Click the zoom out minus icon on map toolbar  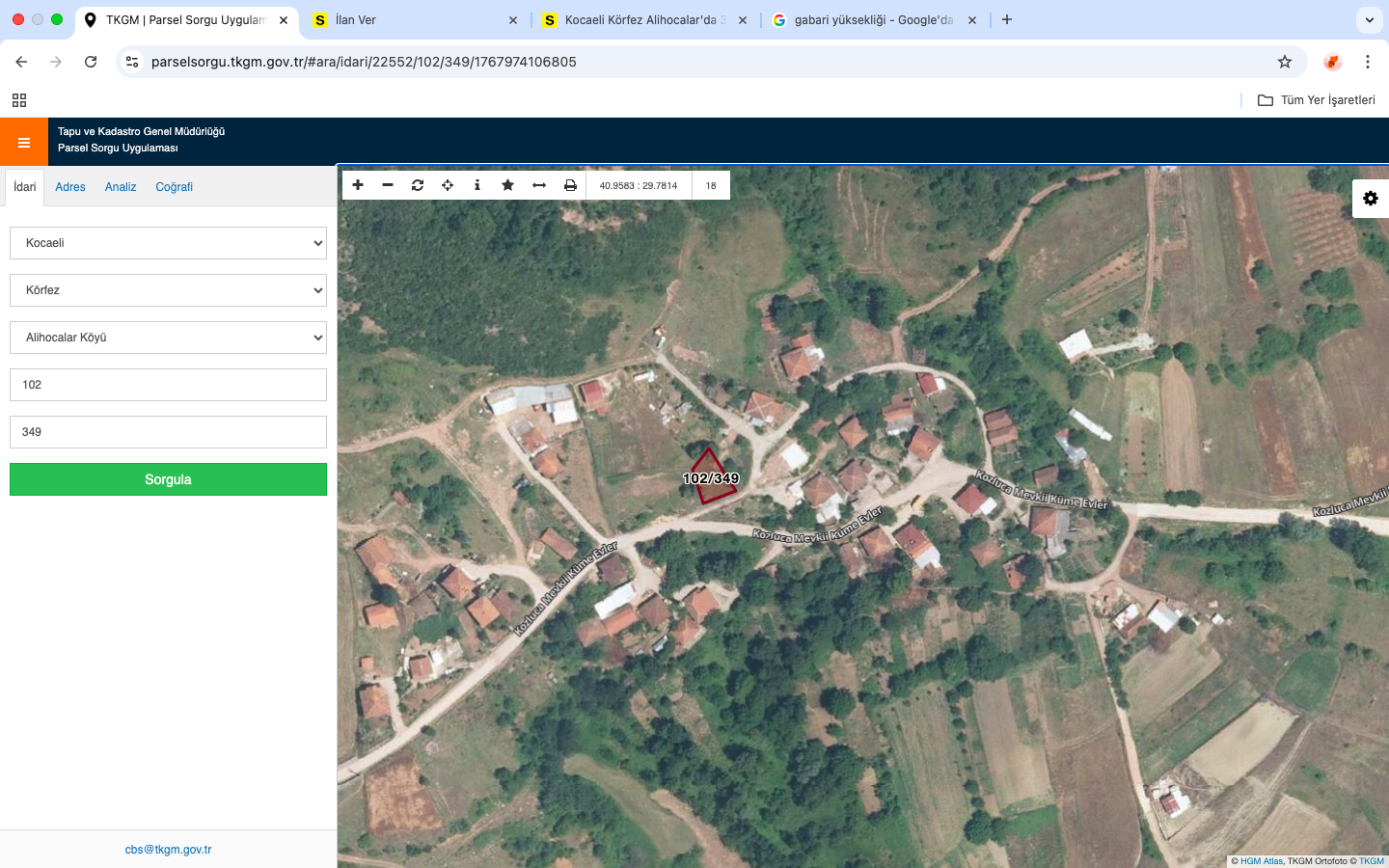[388, 185]
